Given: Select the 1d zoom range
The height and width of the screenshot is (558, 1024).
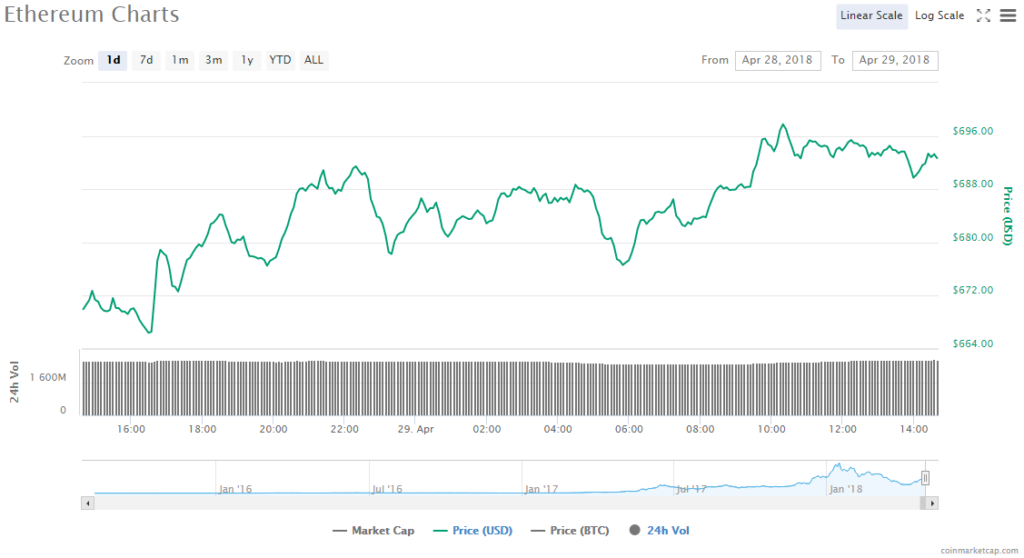Looking at the screenshot, I should (x=114, y=60).
